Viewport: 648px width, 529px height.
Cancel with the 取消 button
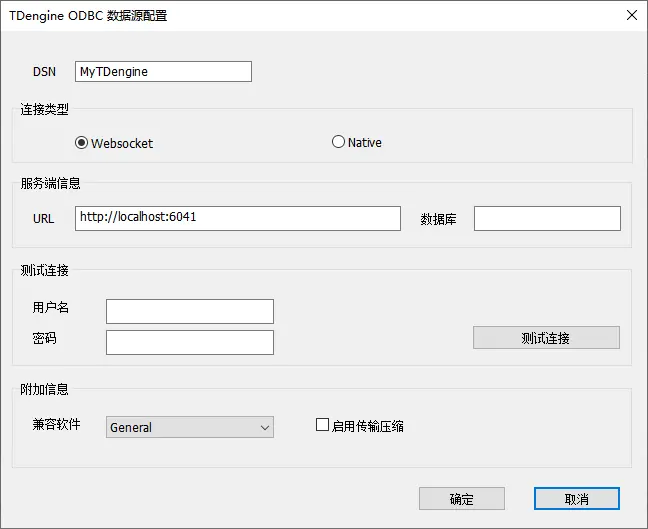tap(577, 498)
